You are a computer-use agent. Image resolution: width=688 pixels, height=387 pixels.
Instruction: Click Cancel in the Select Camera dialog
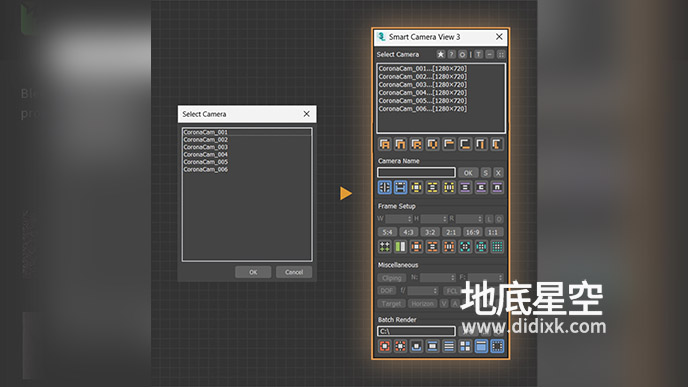[x=294, y=272]
